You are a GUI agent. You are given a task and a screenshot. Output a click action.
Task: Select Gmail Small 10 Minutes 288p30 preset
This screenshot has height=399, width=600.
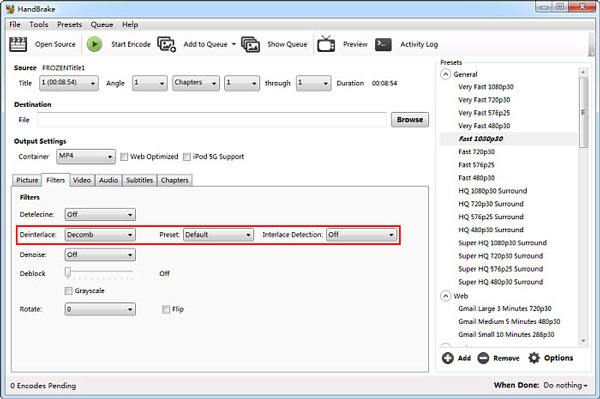coord(506,335)
